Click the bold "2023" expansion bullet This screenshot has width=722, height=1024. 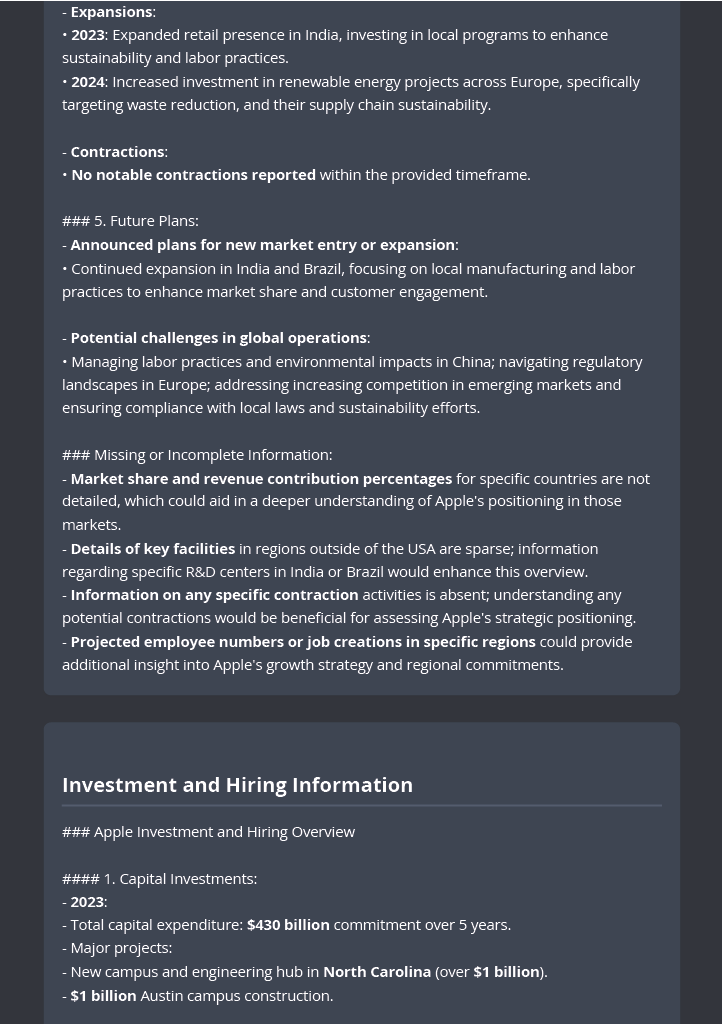click(87, 35)
